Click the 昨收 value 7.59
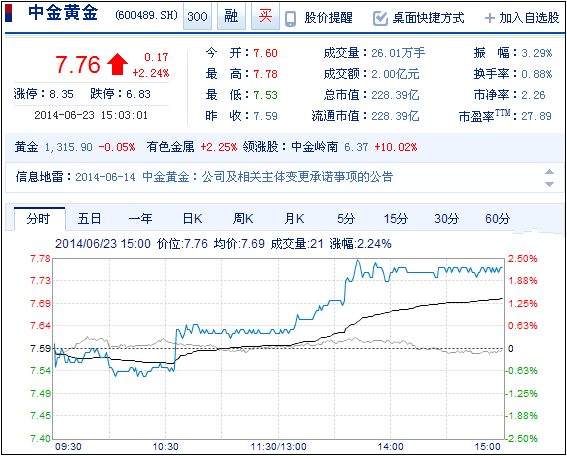 (265, 116)
